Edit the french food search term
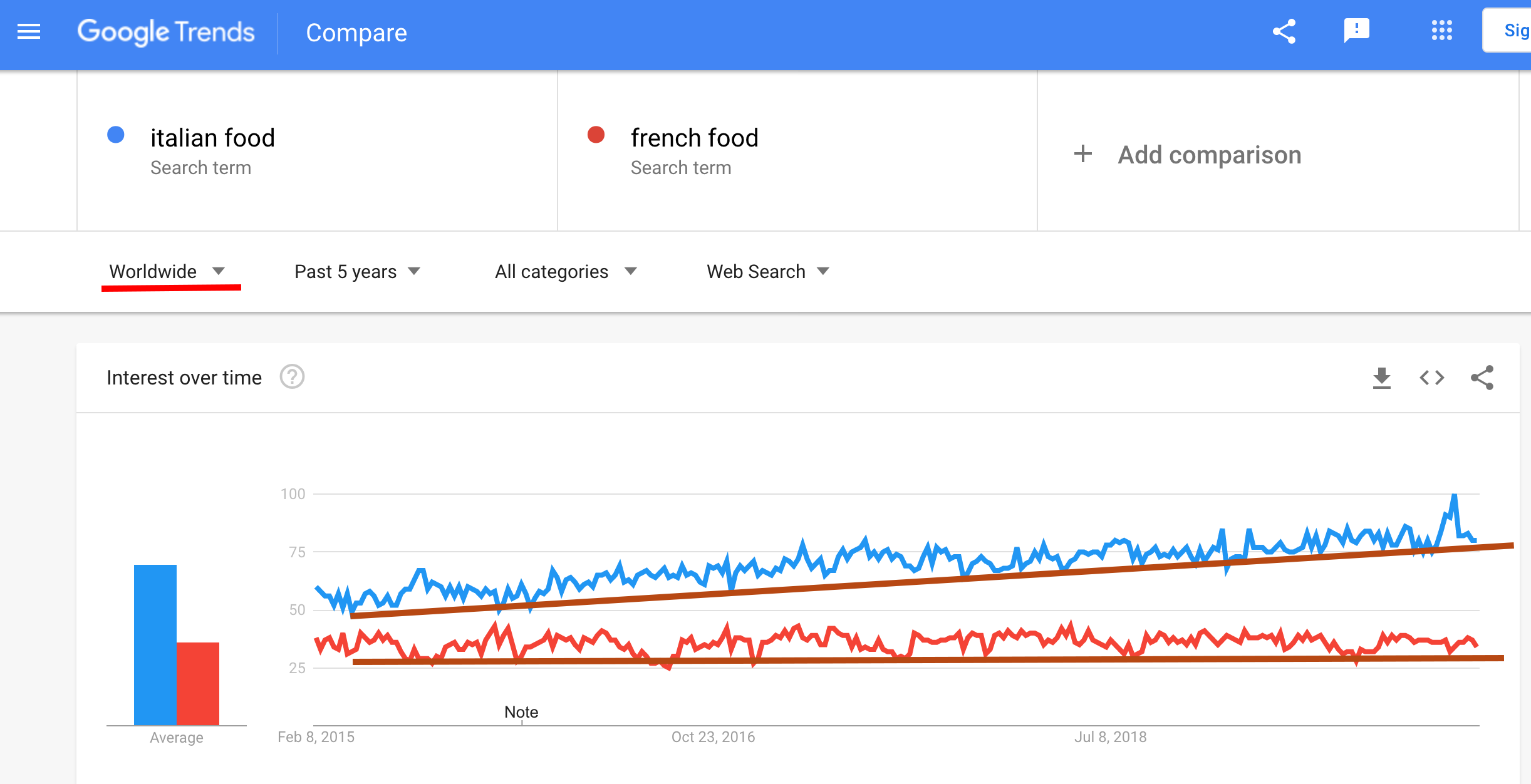The width and height of the screenshot is (1531, 784). point(694,138)
